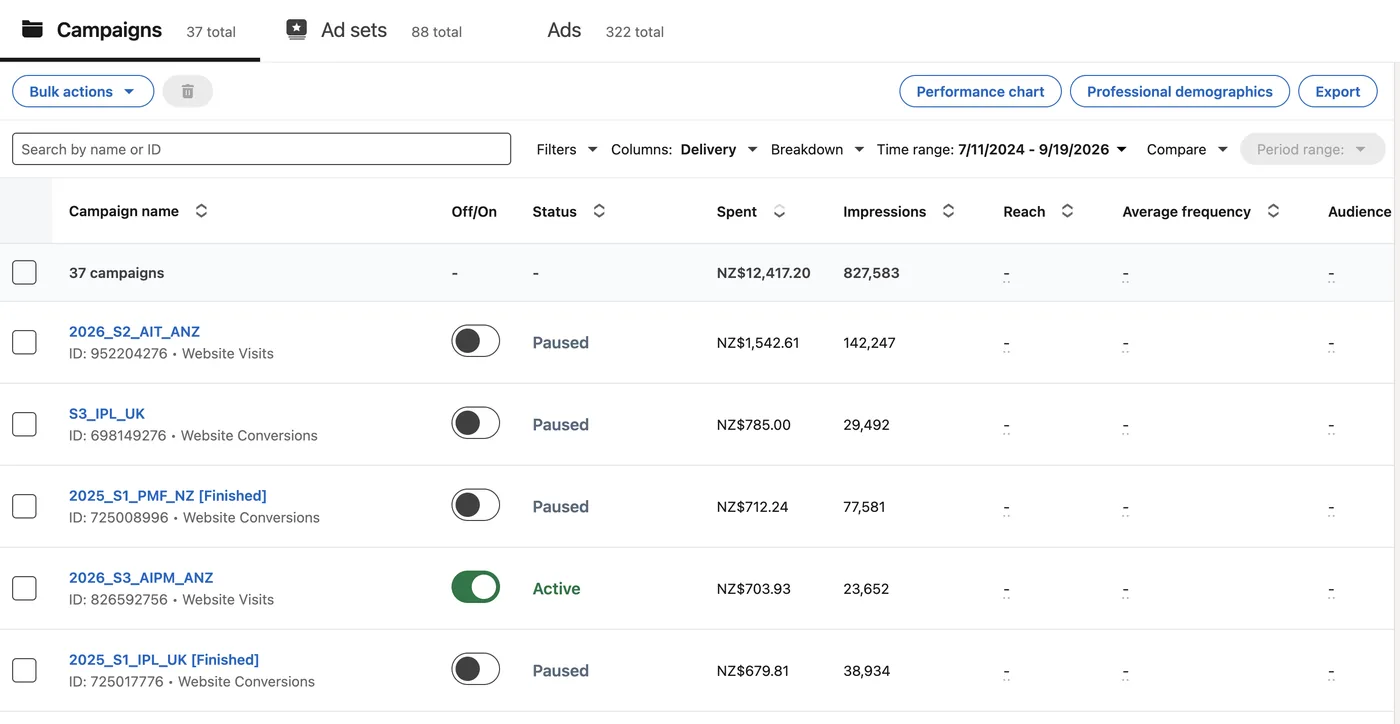Open the S3_IPL_UK campaign link
Image resolution: width=1400 pixels, height=724 pixels.
(x=107, y=414)
